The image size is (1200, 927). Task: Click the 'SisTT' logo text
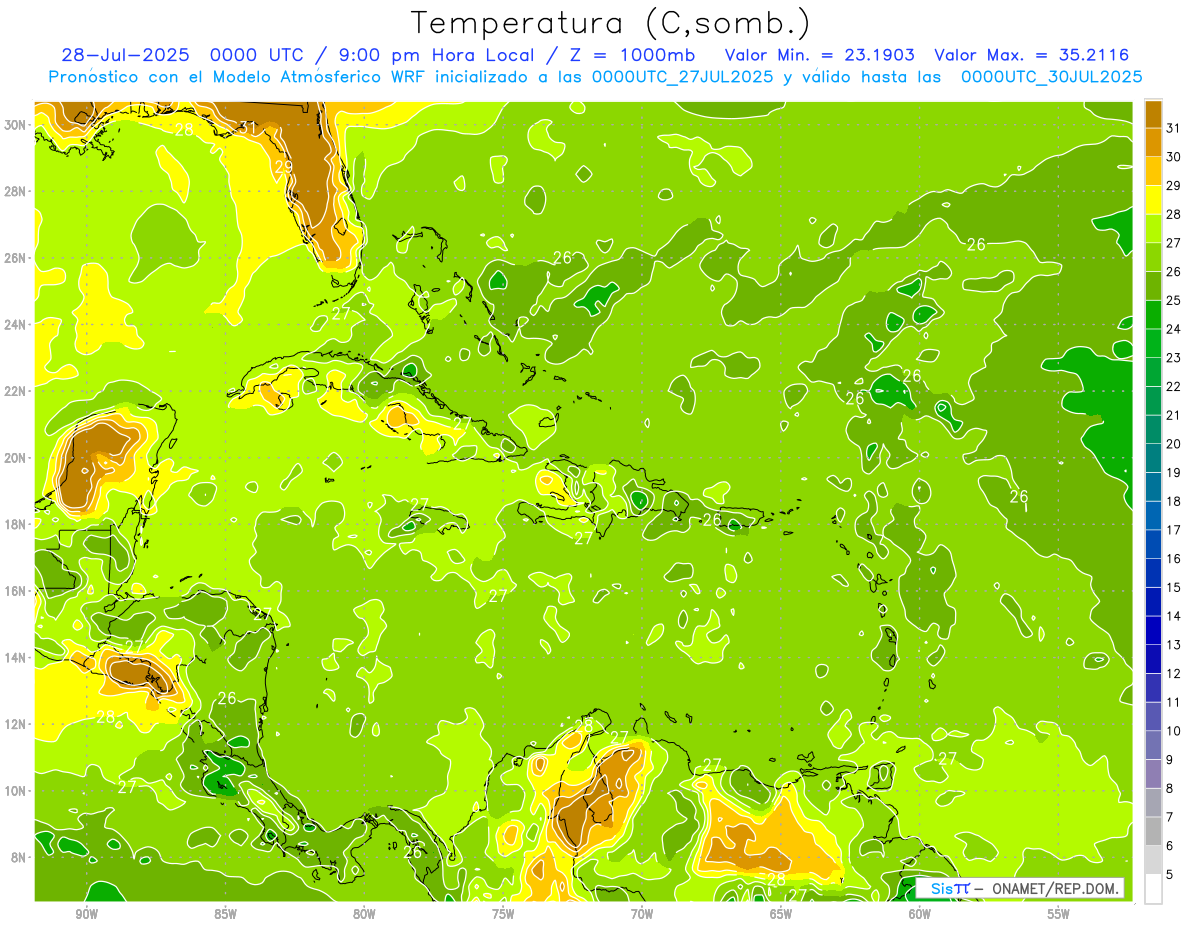(x=950, y=888)
